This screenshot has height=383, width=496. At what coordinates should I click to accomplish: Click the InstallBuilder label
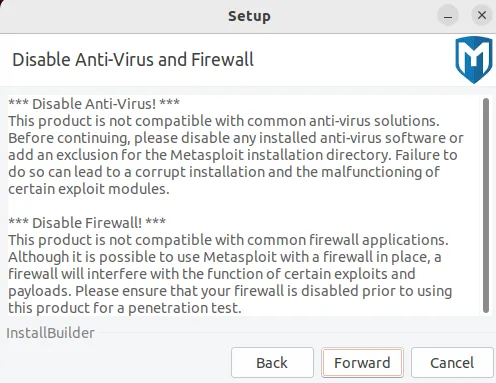[50, 333]
